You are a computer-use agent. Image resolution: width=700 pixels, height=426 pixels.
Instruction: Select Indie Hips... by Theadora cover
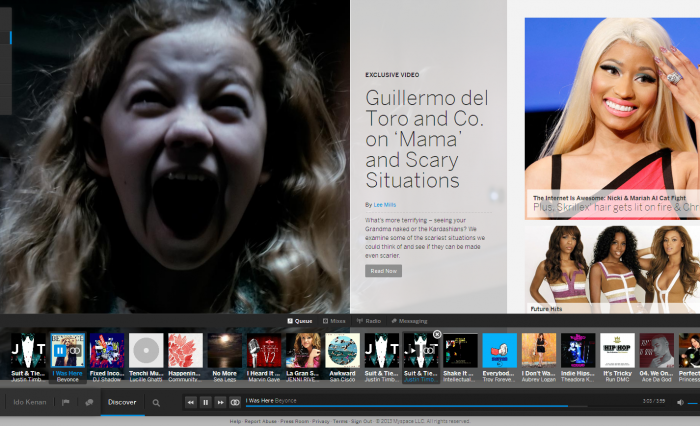point(578,351)
